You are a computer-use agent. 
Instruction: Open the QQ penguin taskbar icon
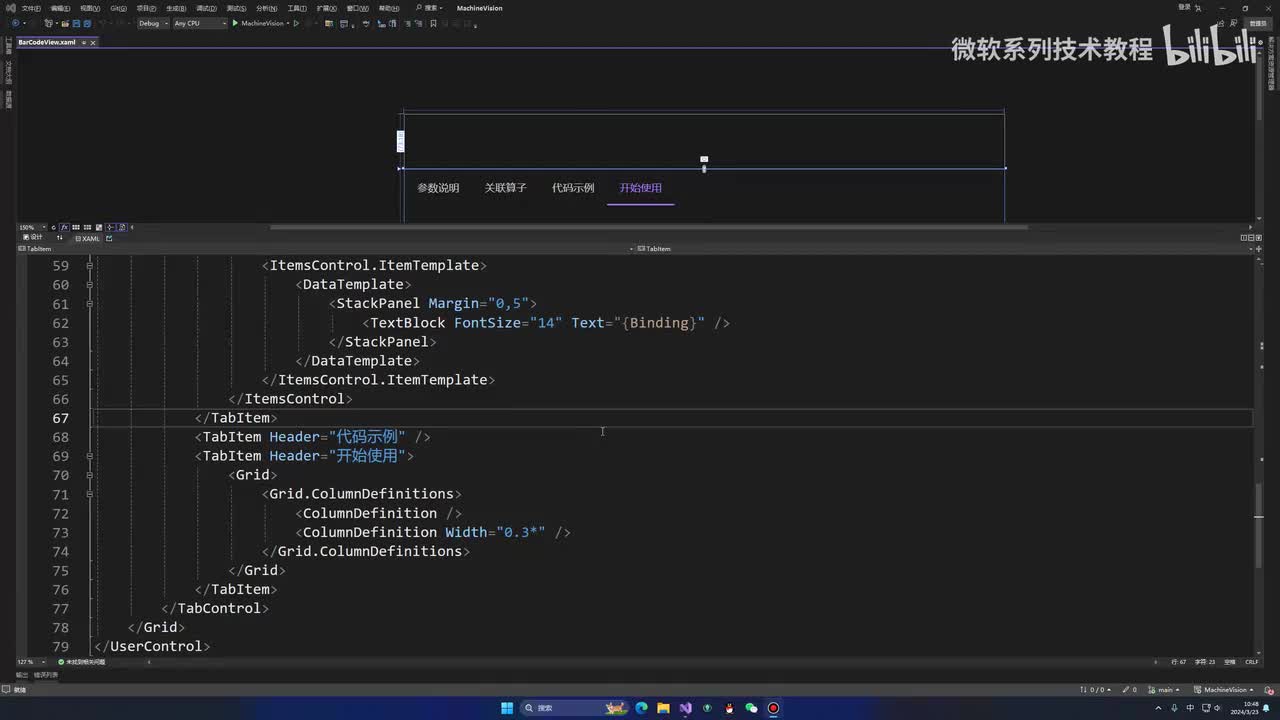[x=729, y=708]
